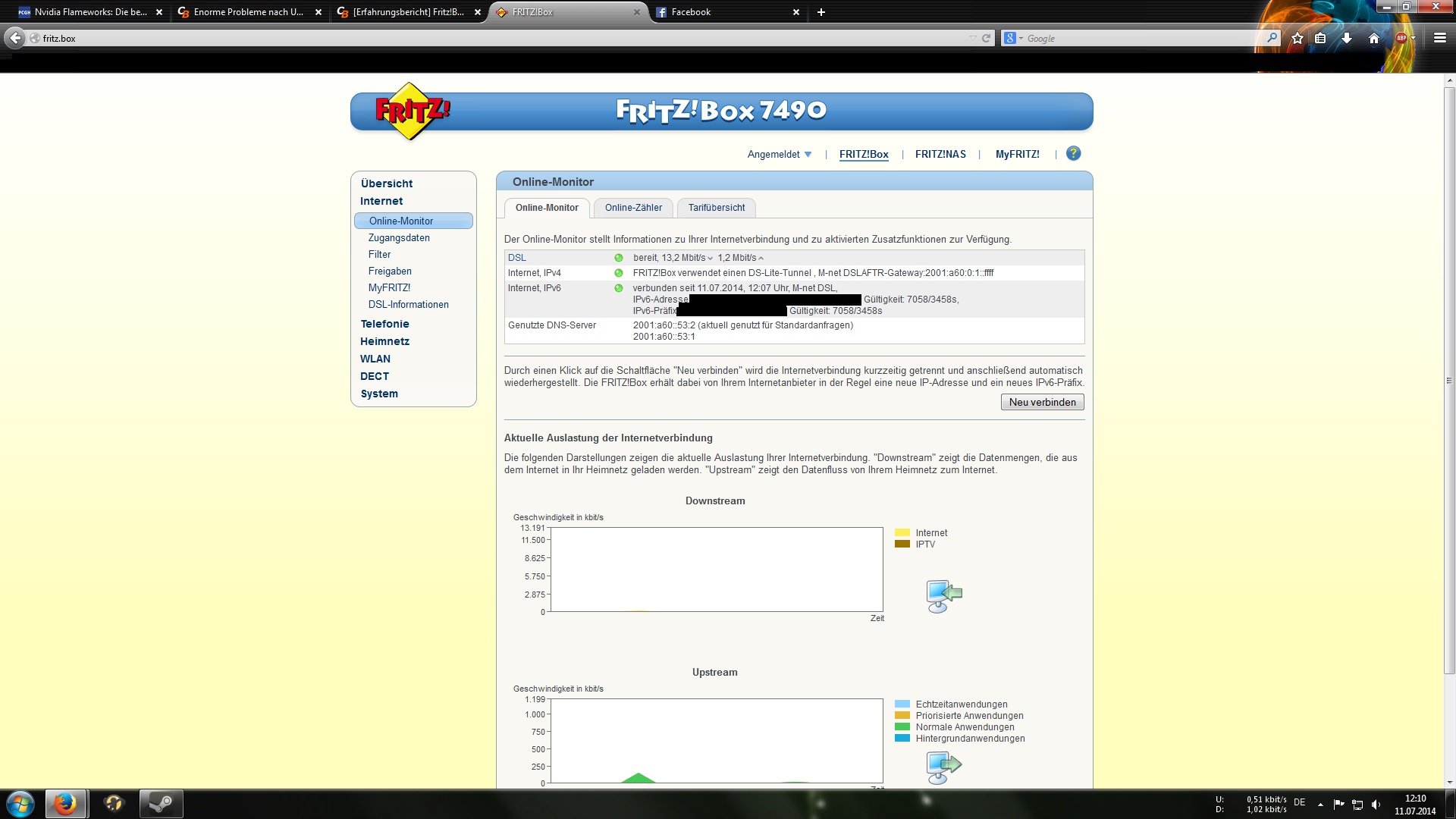This screenshot has height=819, width=1456.
Task: Open the Steam icon in the taskbar
Action: click(x=161, y=803)
